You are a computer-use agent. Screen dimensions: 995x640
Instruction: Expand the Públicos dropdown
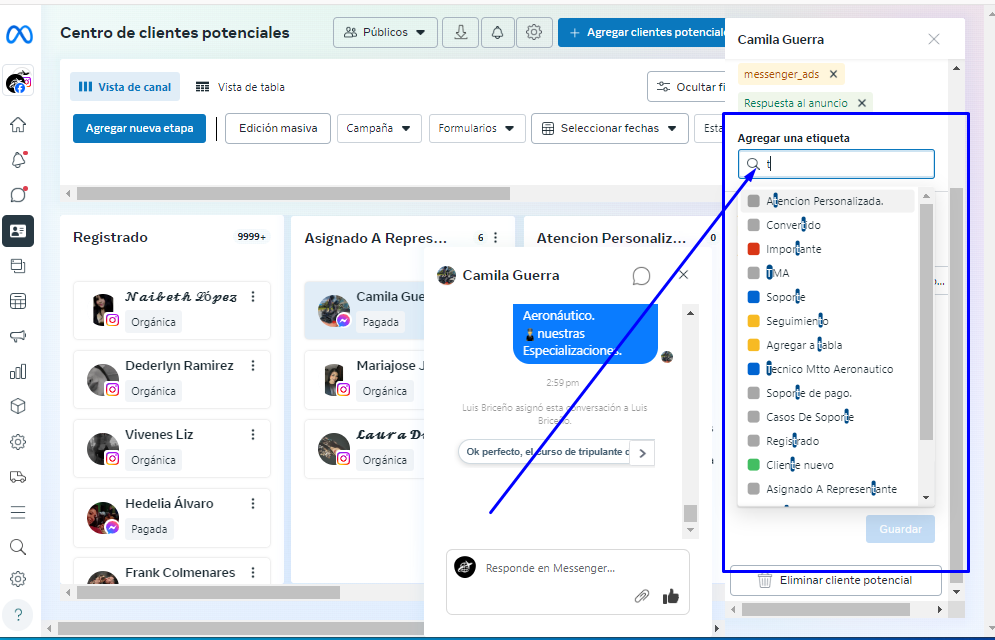385,32
